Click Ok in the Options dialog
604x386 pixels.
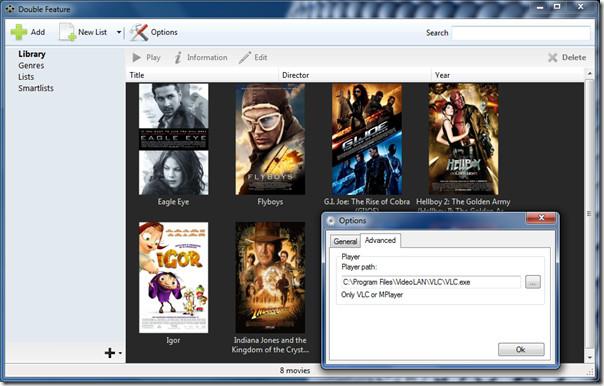point(521,349)
